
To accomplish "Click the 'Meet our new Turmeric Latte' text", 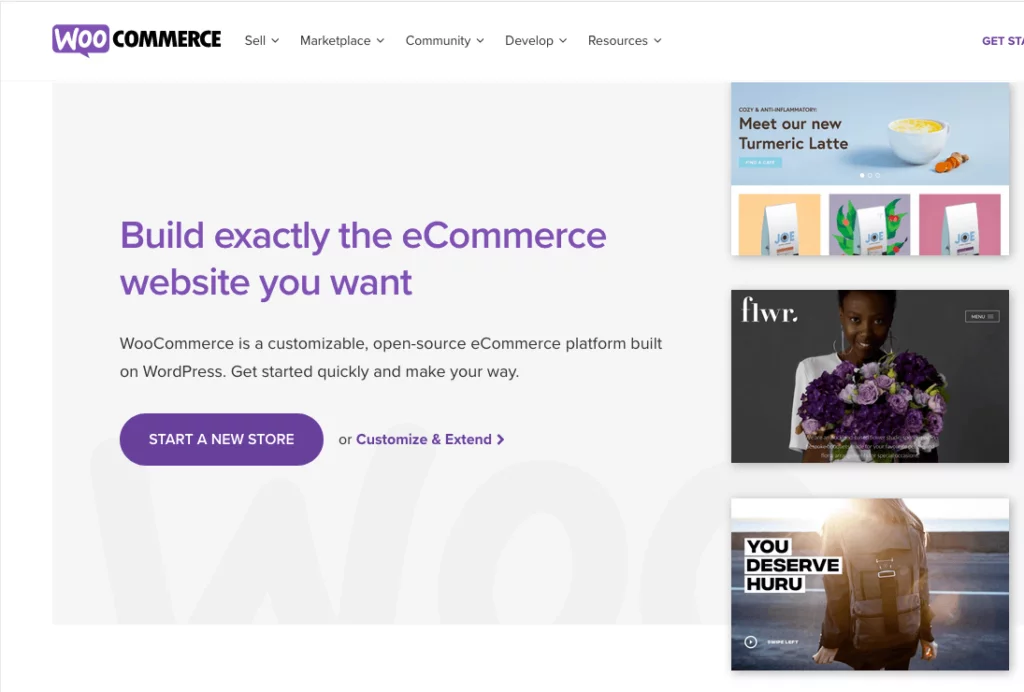I will tap(793, 133).
